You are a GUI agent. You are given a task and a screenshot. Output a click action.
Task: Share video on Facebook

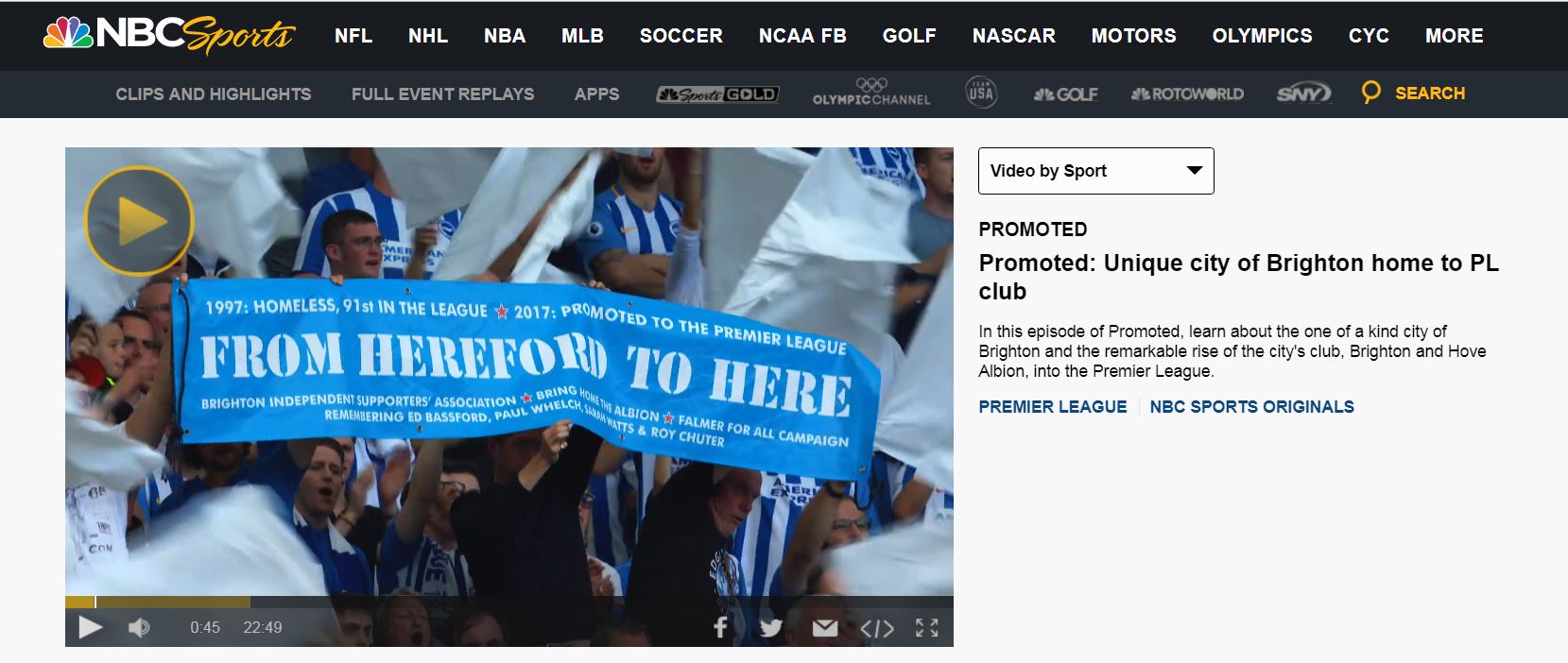pyautogui.click(x=720, y=627)
